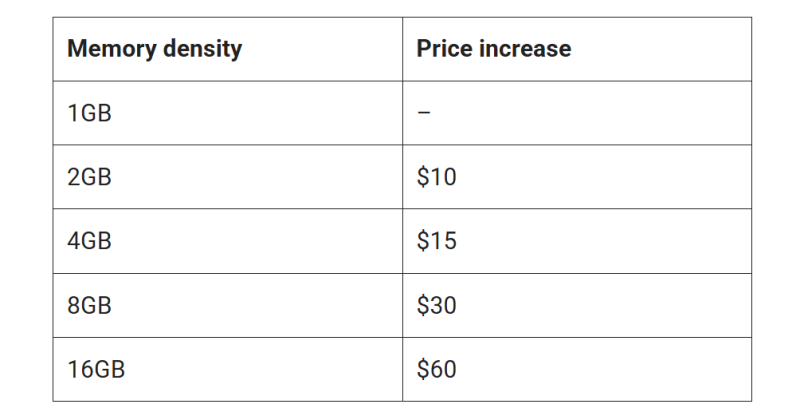Select the 1GB memory cell
Image resolution: width=800 pixels, height=416 pixels.
(x=89, y=113)
